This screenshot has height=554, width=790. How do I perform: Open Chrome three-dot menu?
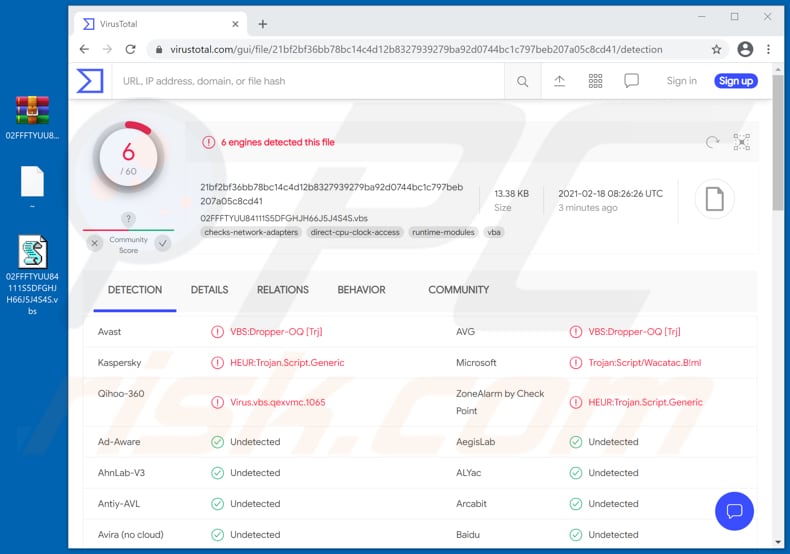[x=768, y=49]
